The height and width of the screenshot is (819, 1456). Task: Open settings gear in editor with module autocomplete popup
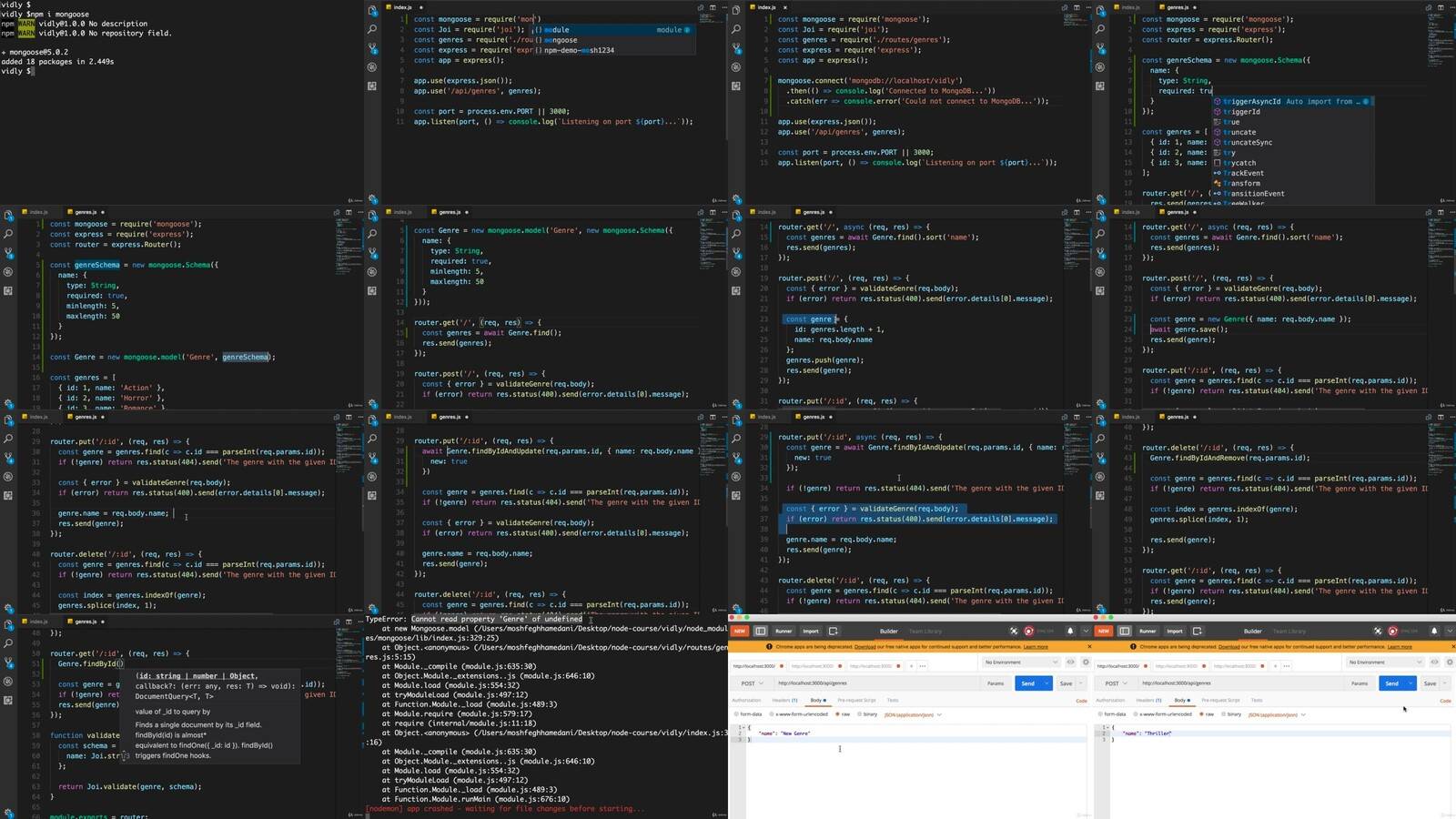pos(372,199)
